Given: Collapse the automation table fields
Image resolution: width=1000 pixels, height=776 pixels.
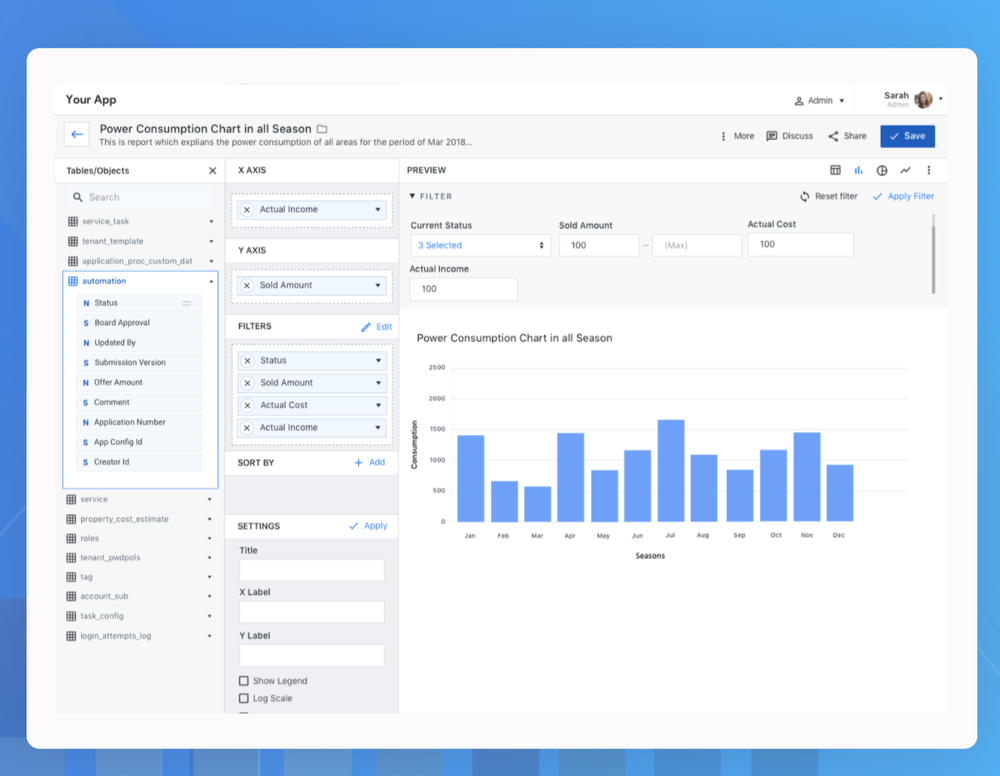Looking at the screenshot, I should click(210, 281).
